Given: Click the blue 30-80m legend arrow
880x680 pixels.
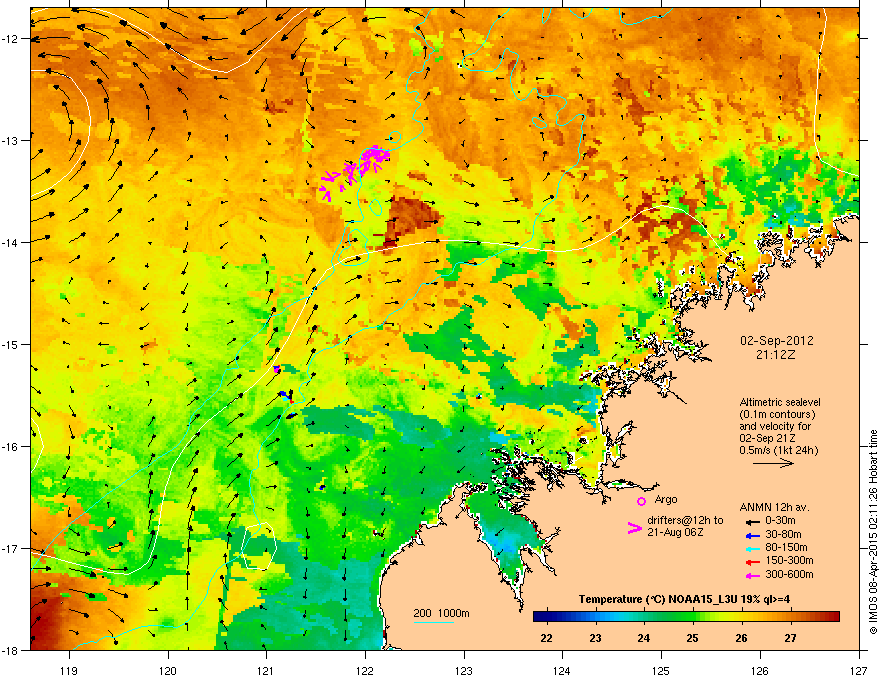Looking at the screenshot, I should tap(752, 536).
